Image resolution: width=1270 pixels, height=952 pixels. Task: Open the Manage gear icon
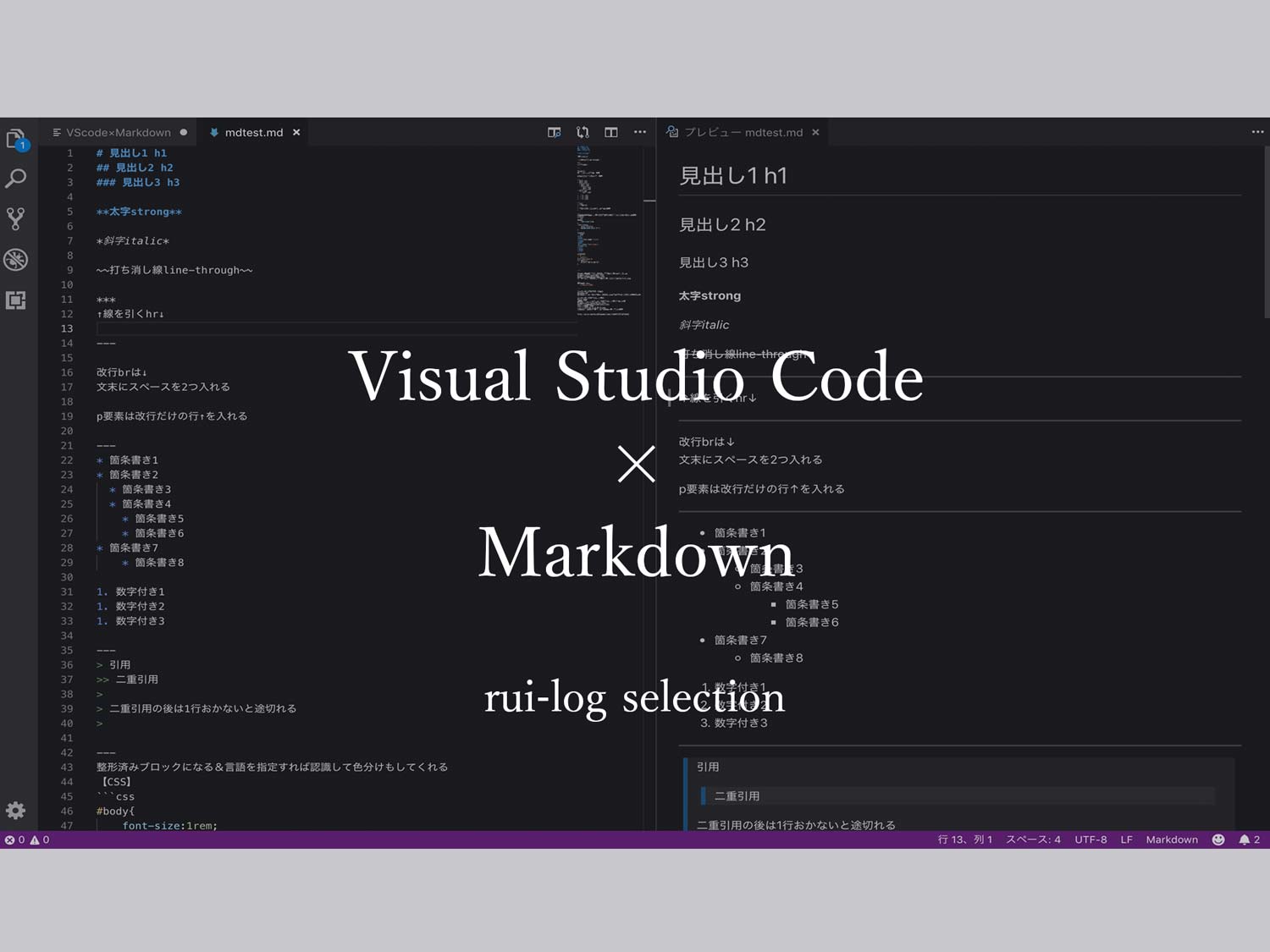[16, 810]
